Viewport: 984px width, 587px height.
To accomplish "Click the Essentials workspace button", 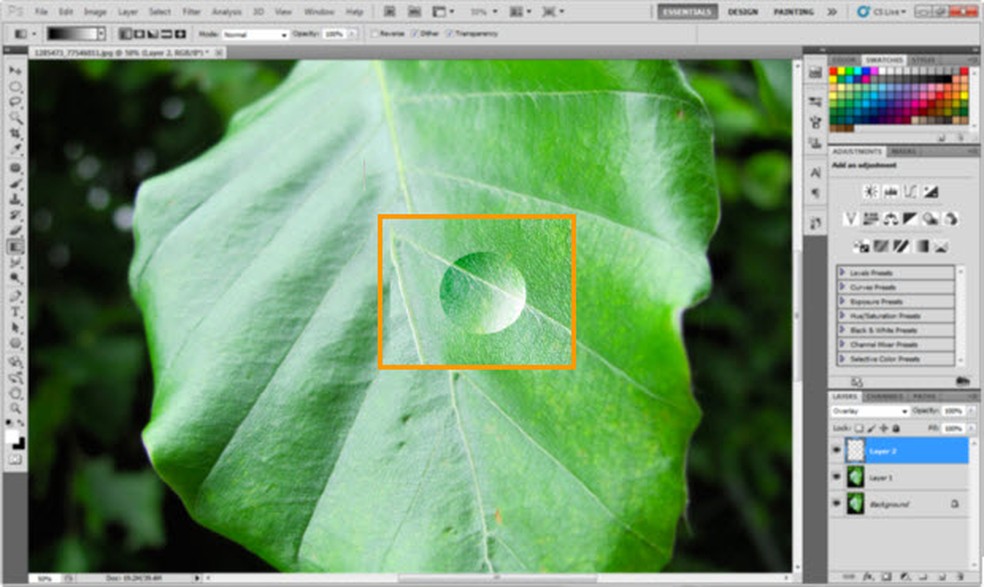I will [x=687, y=12].
